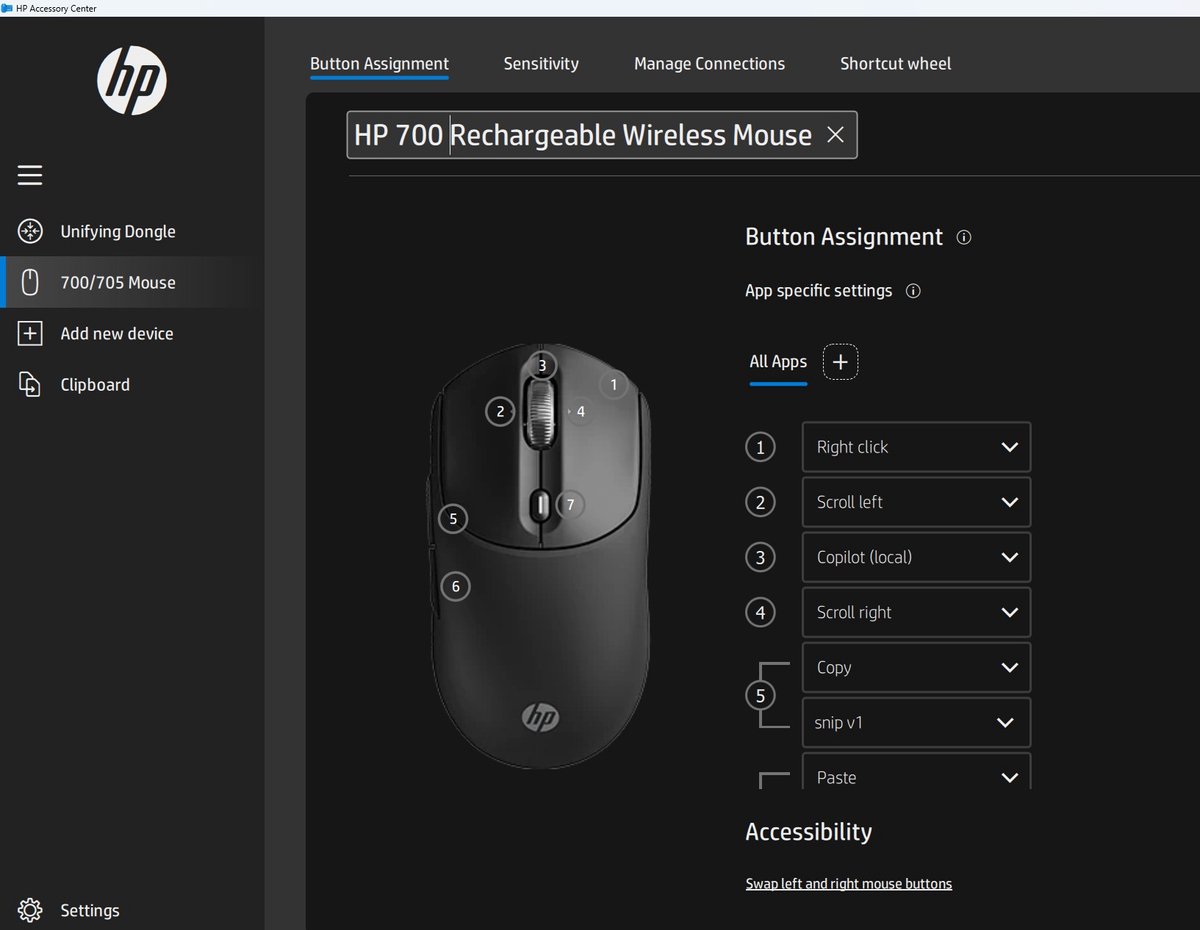1200x930 pixels.
Task: Open the Right click dropdown for button 1
Action: 915,447
